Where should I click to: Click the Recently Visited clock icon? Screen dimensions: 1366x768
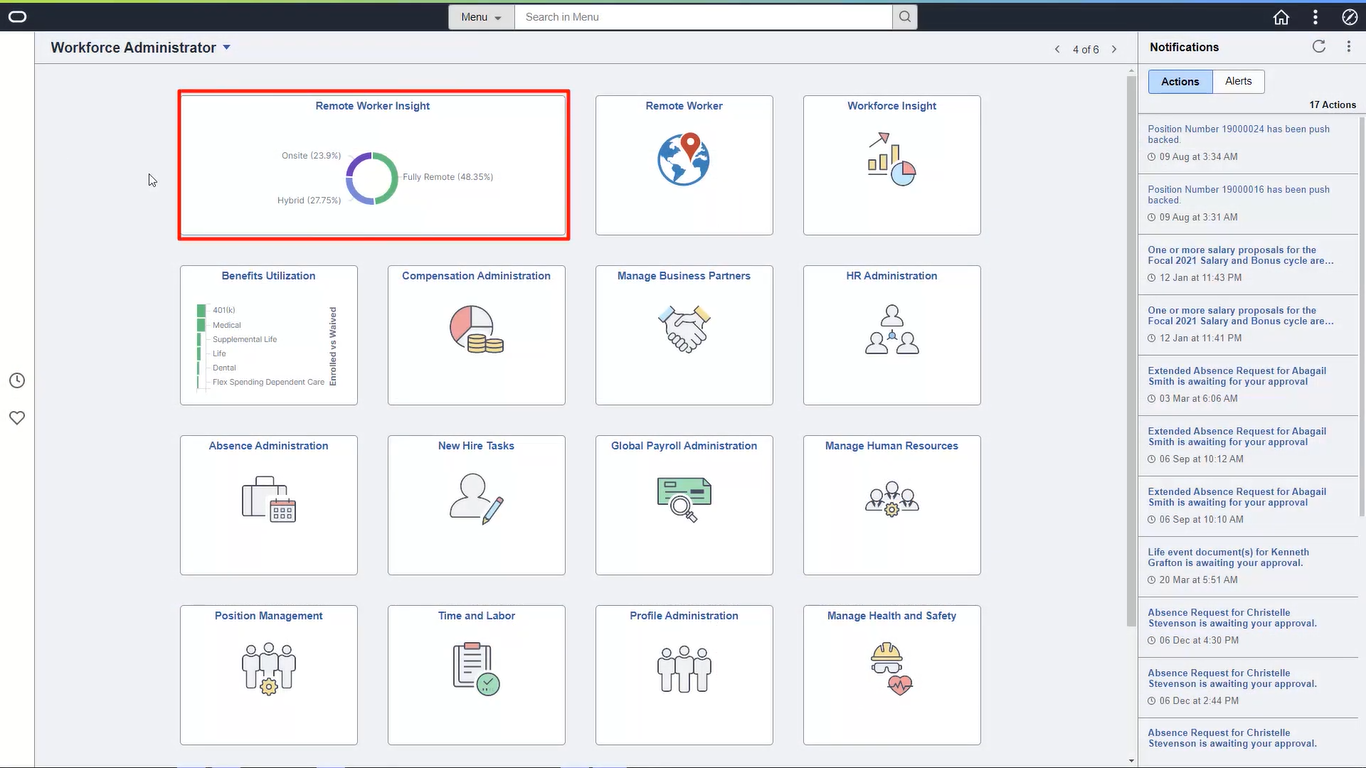pos(16,380)
